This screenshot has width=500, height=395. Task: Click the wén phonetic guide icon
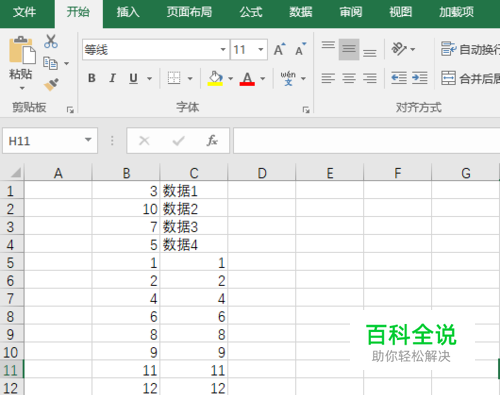288,78
